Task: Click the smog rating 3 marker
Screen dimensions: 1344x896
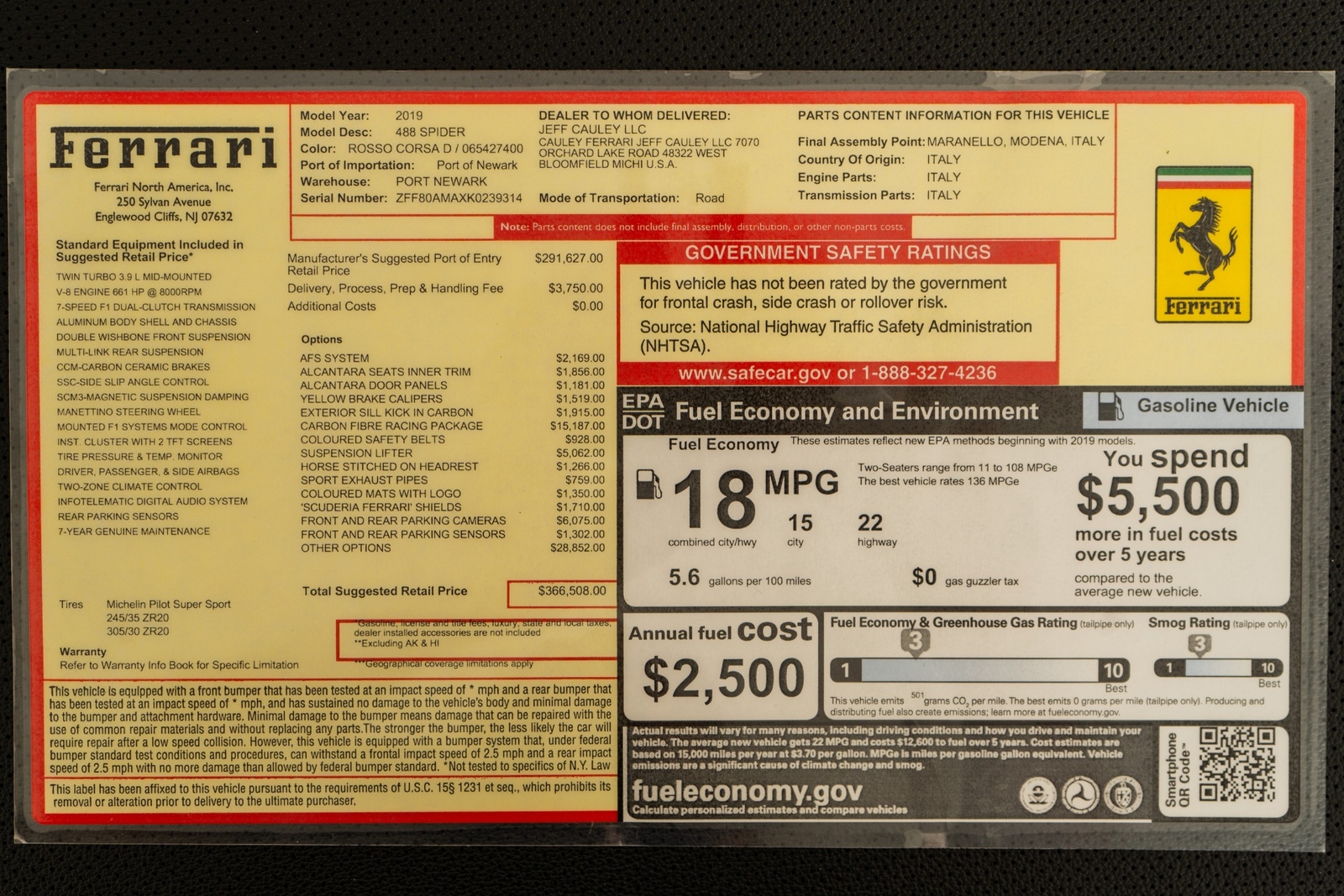Action: tap(1200, 645)
